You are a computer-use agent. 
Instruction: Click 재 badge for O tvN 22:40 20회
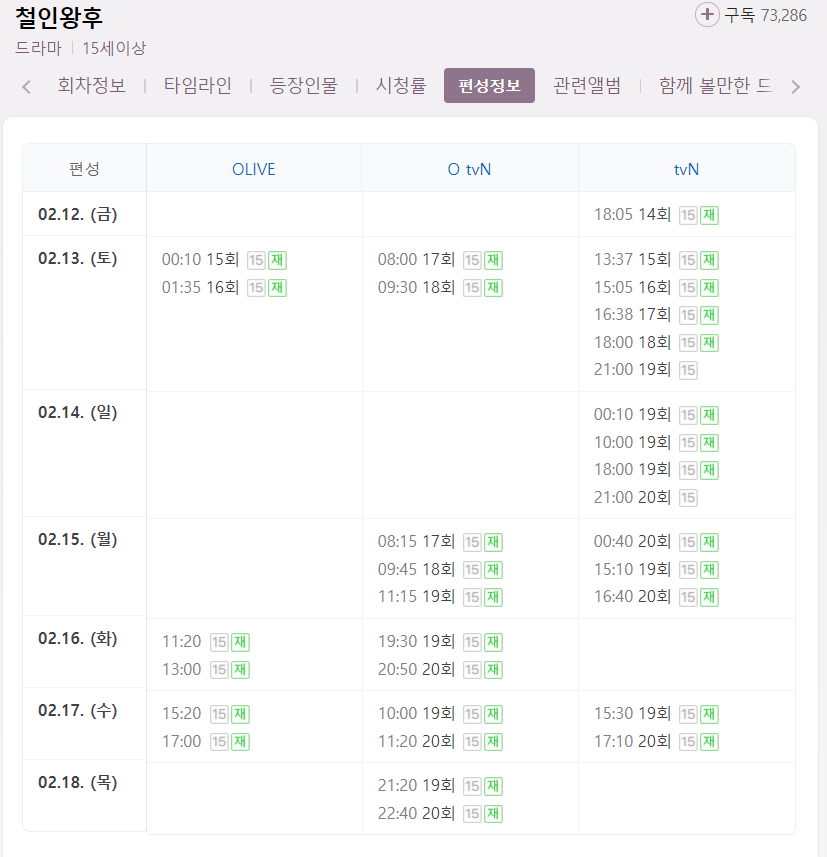493,814
